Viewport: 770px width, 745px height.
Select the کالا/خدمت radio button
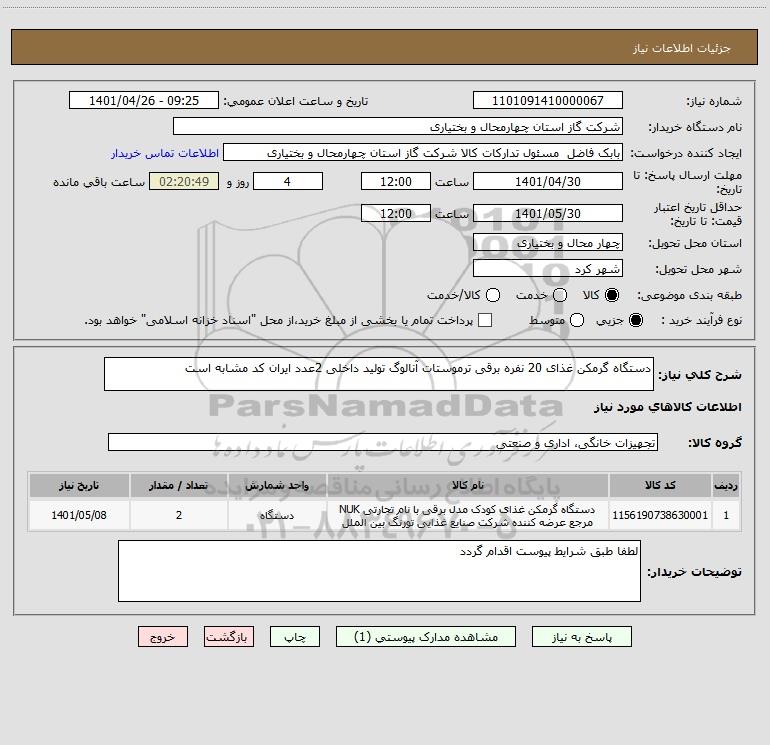pos(493,295)
